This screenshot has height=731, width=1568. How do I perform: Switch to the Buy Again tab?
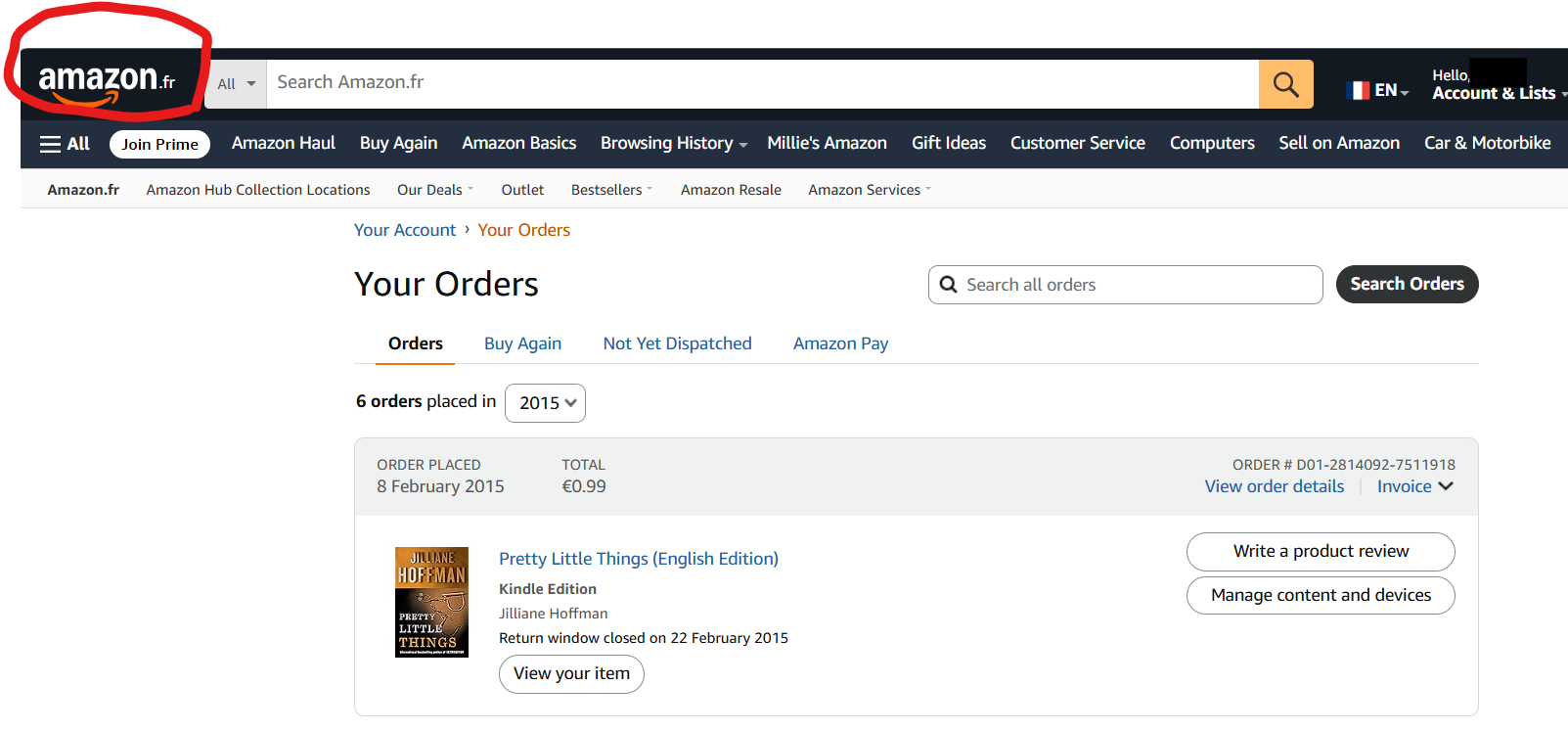pyautogui.click(x=522, y=343)
